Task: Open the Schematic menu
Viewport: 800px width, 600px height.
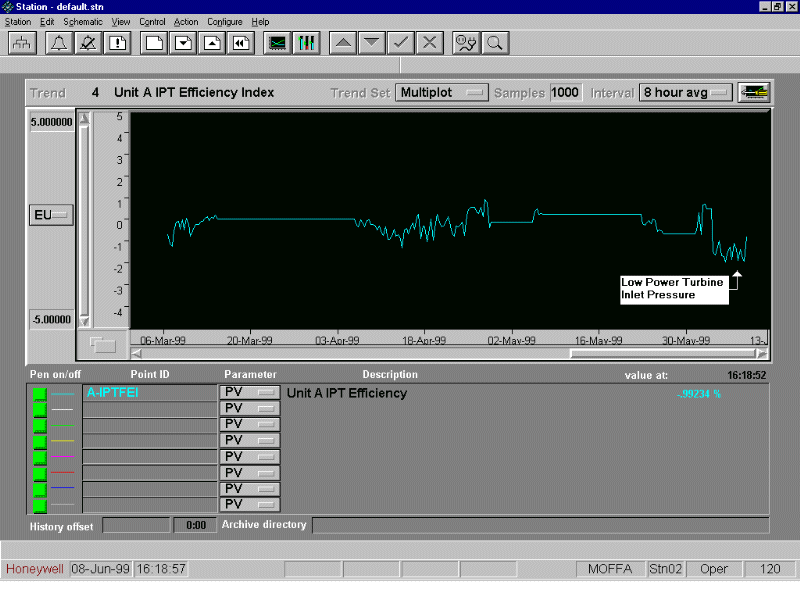Action: coord(82,21)
